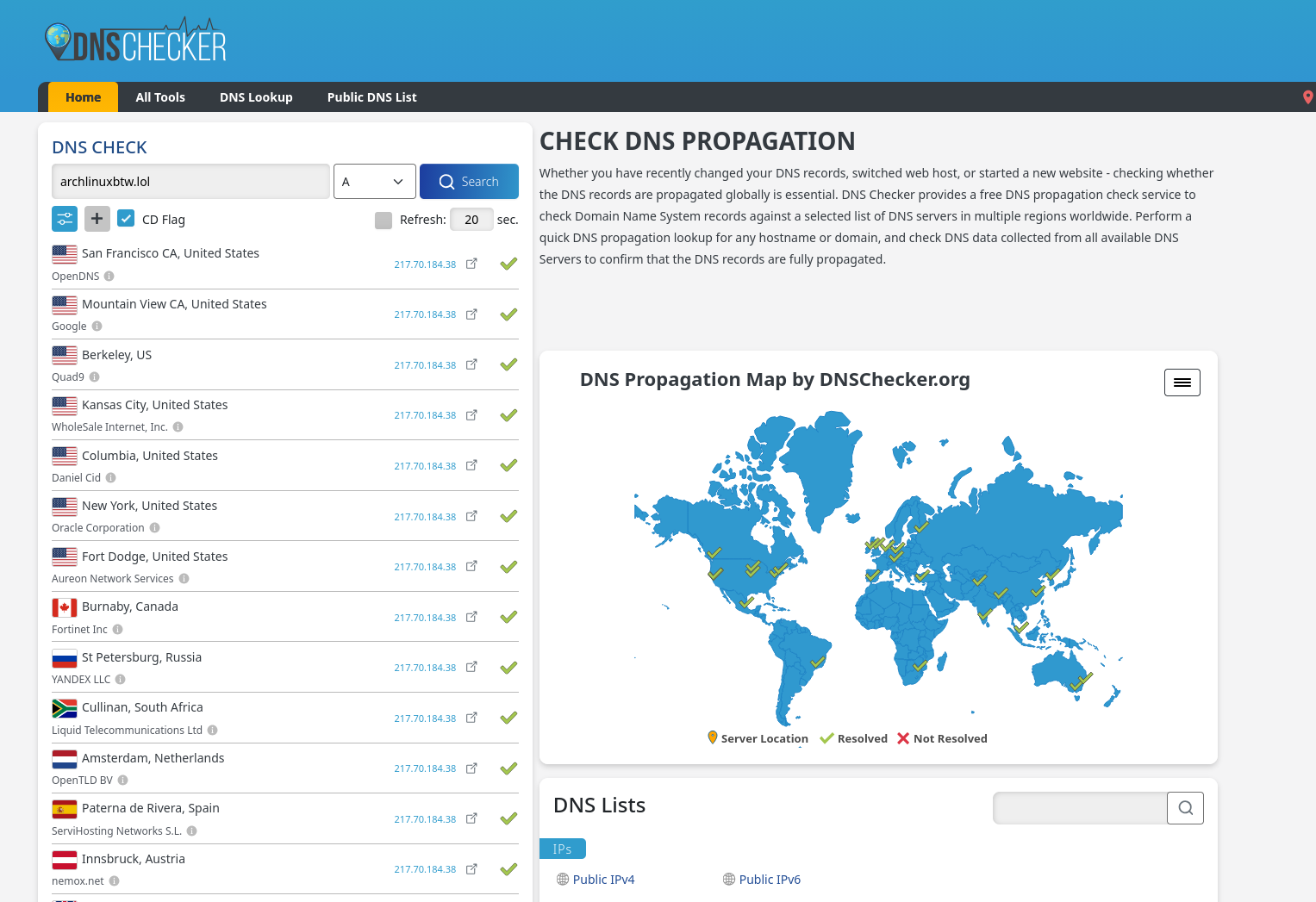Click the refresh seconds field showing 20
This screenshot has height=902, width=1316.
click(x=471, y=220)
